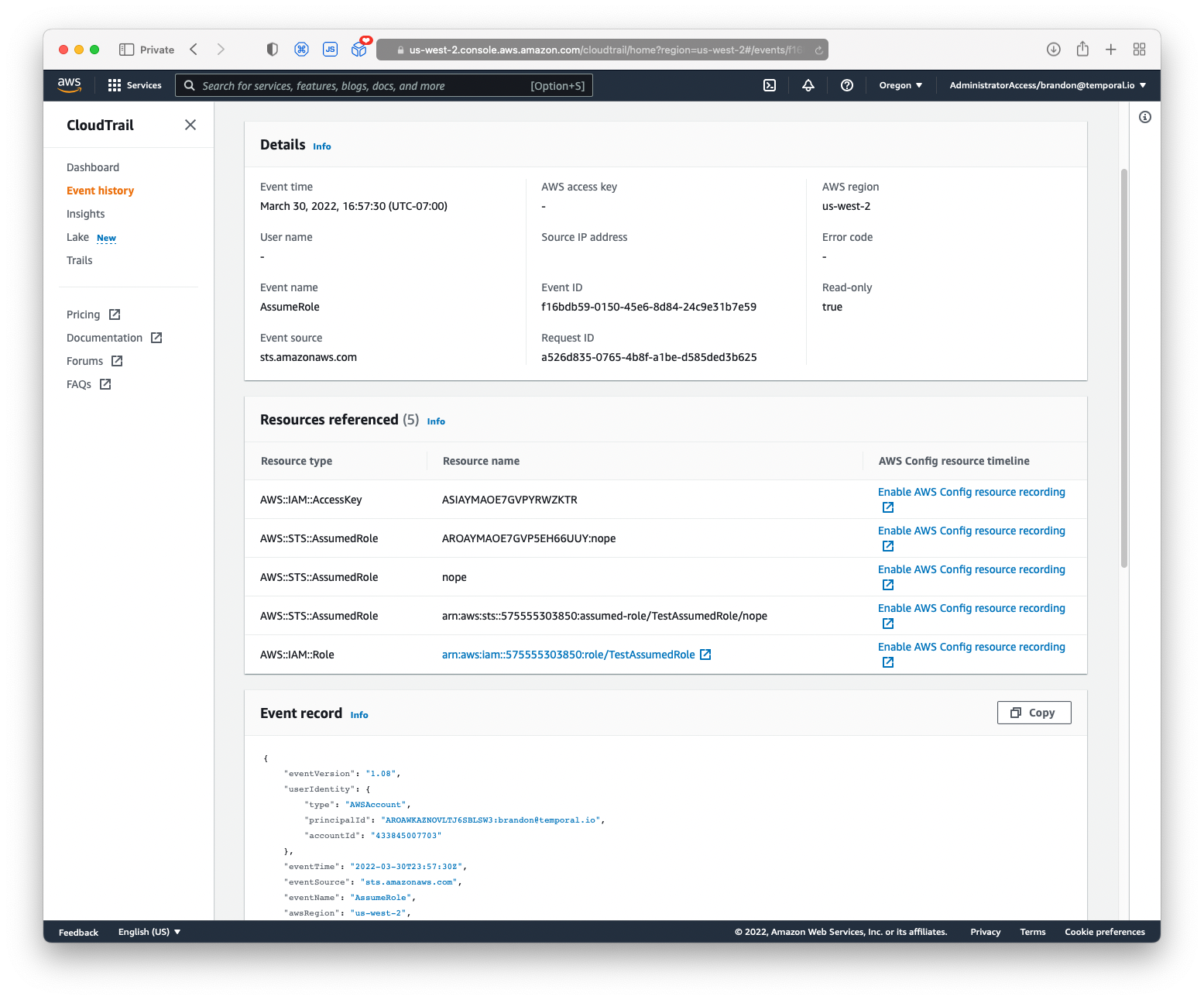The image size is (1204, 1000).
Task: Open the Privacy footer link
Action: click(985, 932)
